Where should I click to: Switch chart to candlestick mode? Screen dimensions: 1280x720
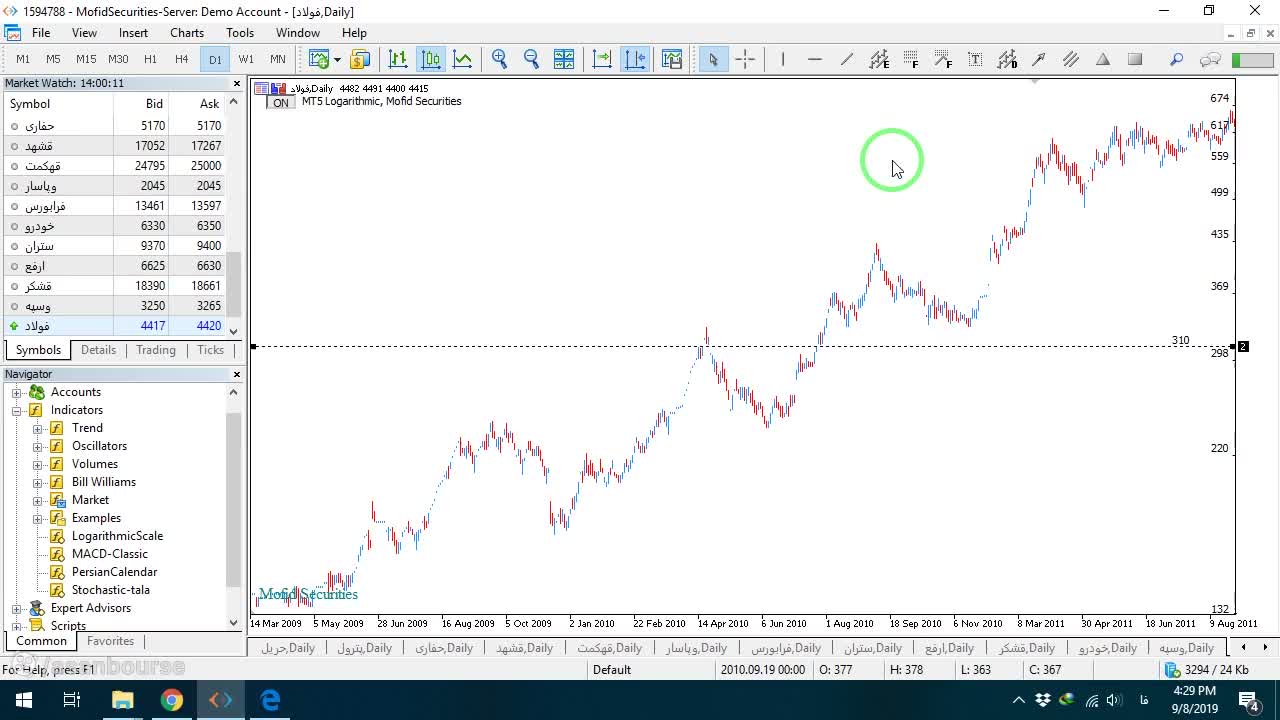[x=431, y=59]
